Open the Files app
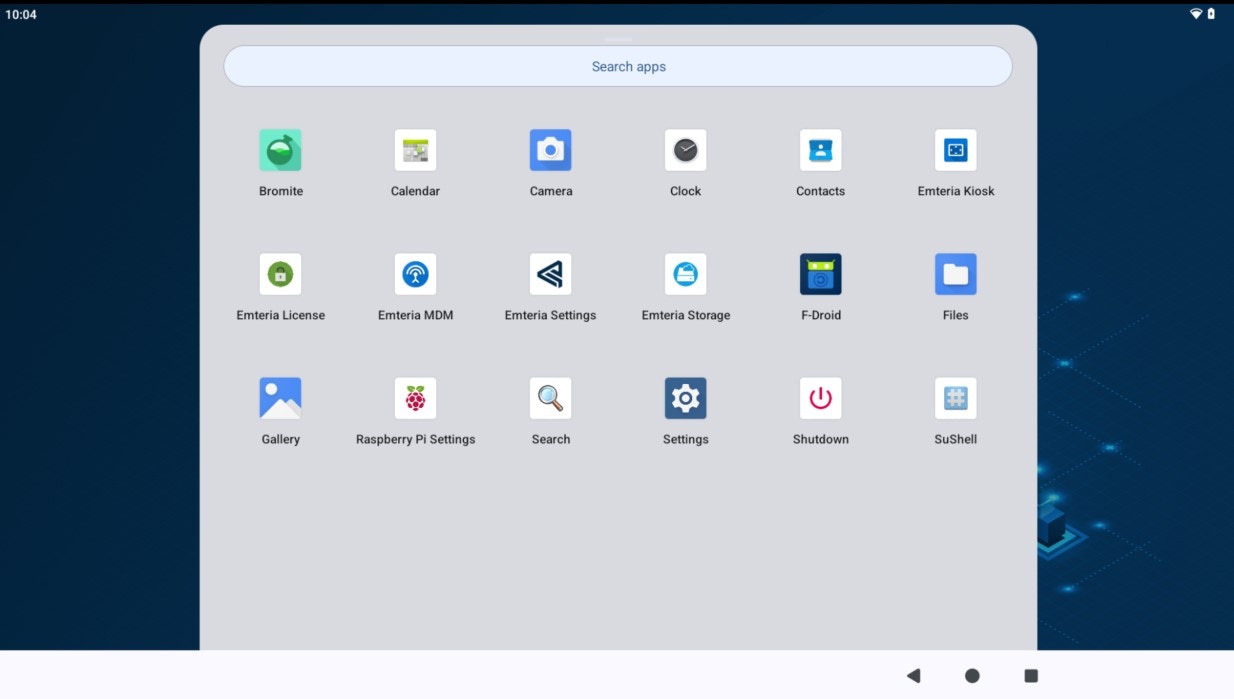 pos(955,274)
